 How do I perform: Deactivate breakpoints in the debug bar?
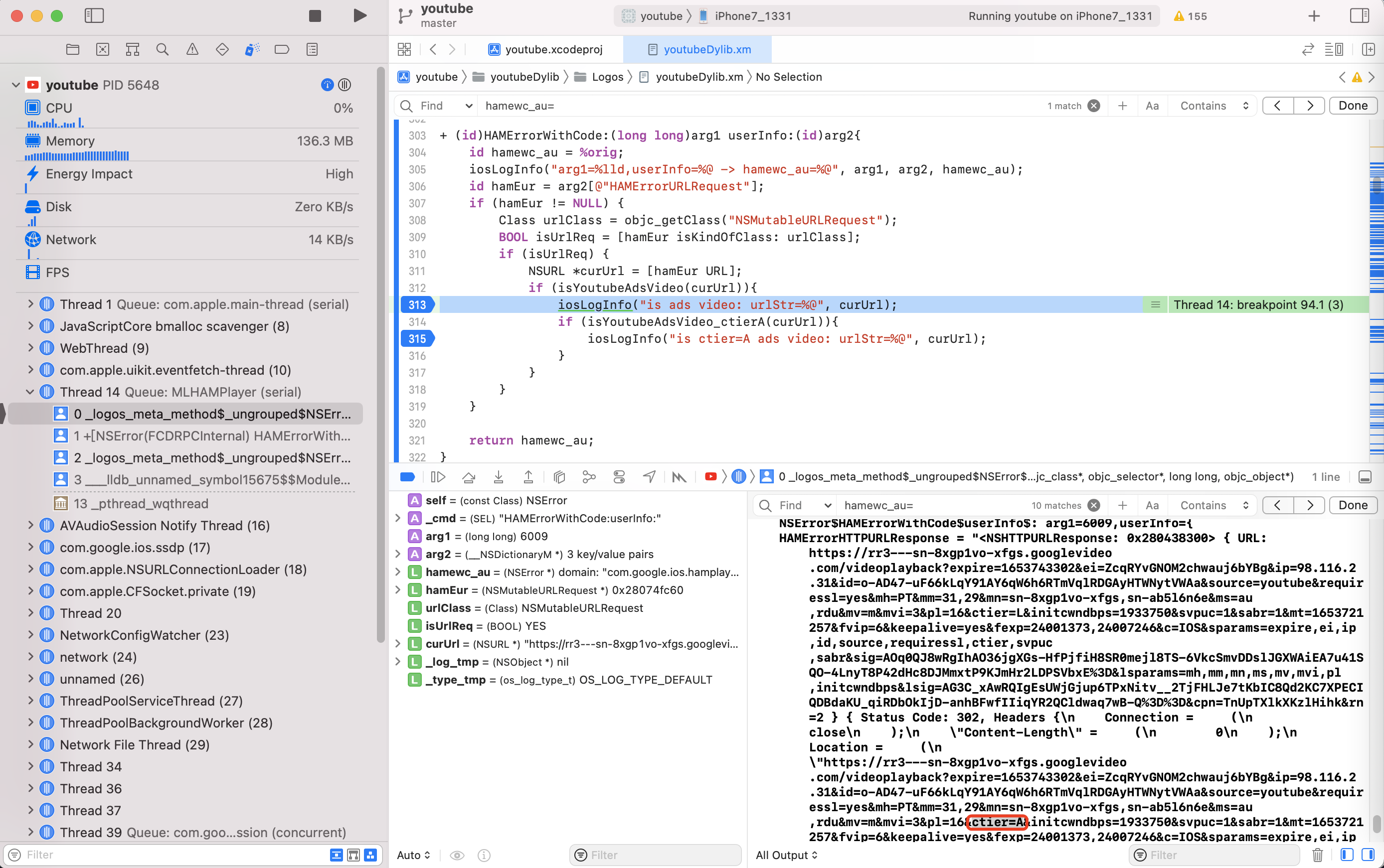(408, 477)
